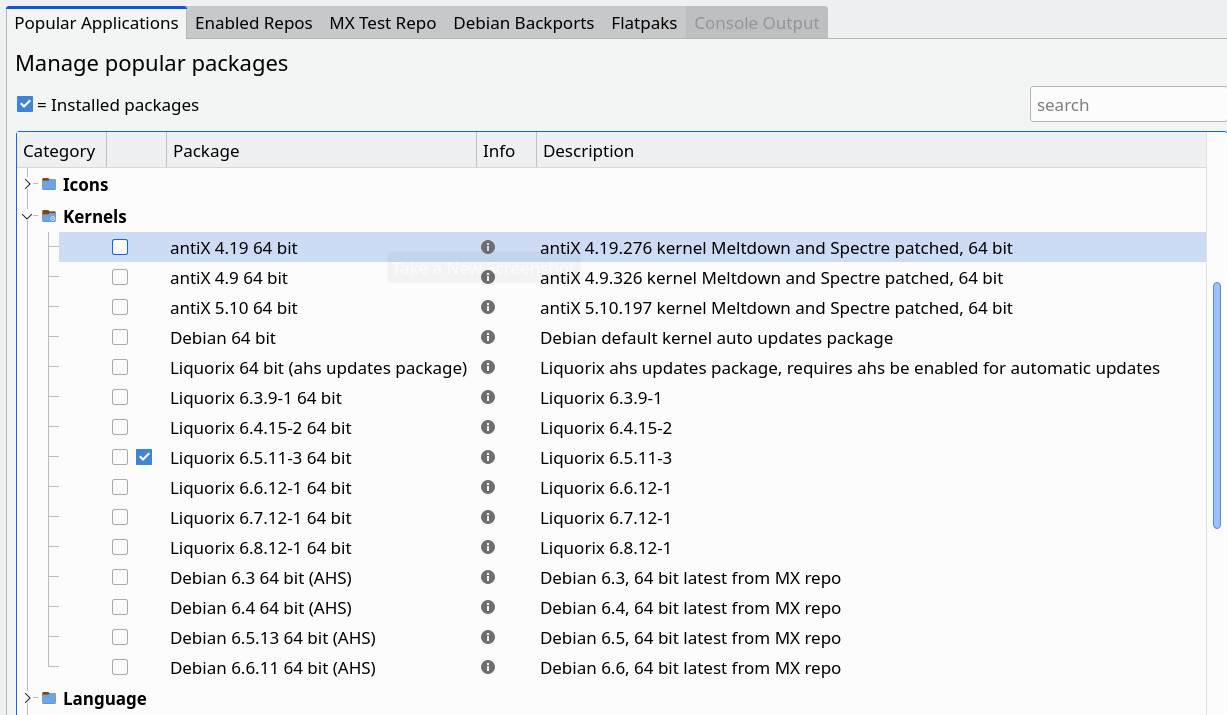Viewport: 1227px width, 715px height.
Task: Open the MX Test Repo tab
Action: point(383,22)
